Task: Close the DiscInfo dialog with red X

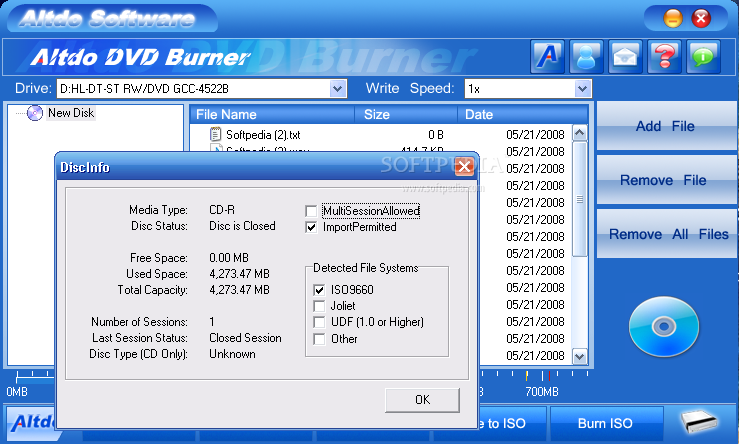Action: pos(464,166)
